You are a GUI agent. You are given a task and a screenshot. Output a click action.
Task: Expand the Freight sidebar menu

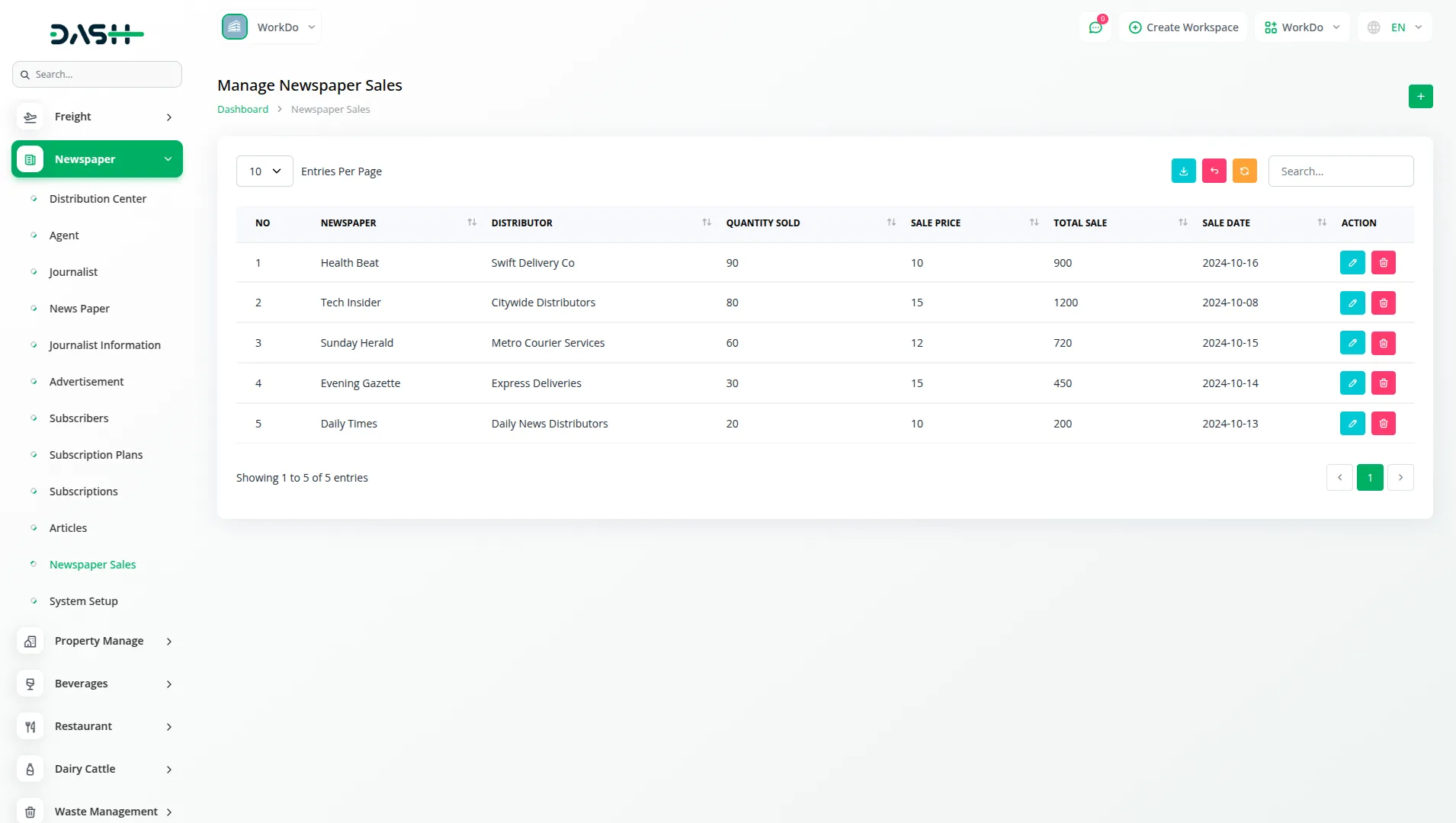tap(97, 117)
